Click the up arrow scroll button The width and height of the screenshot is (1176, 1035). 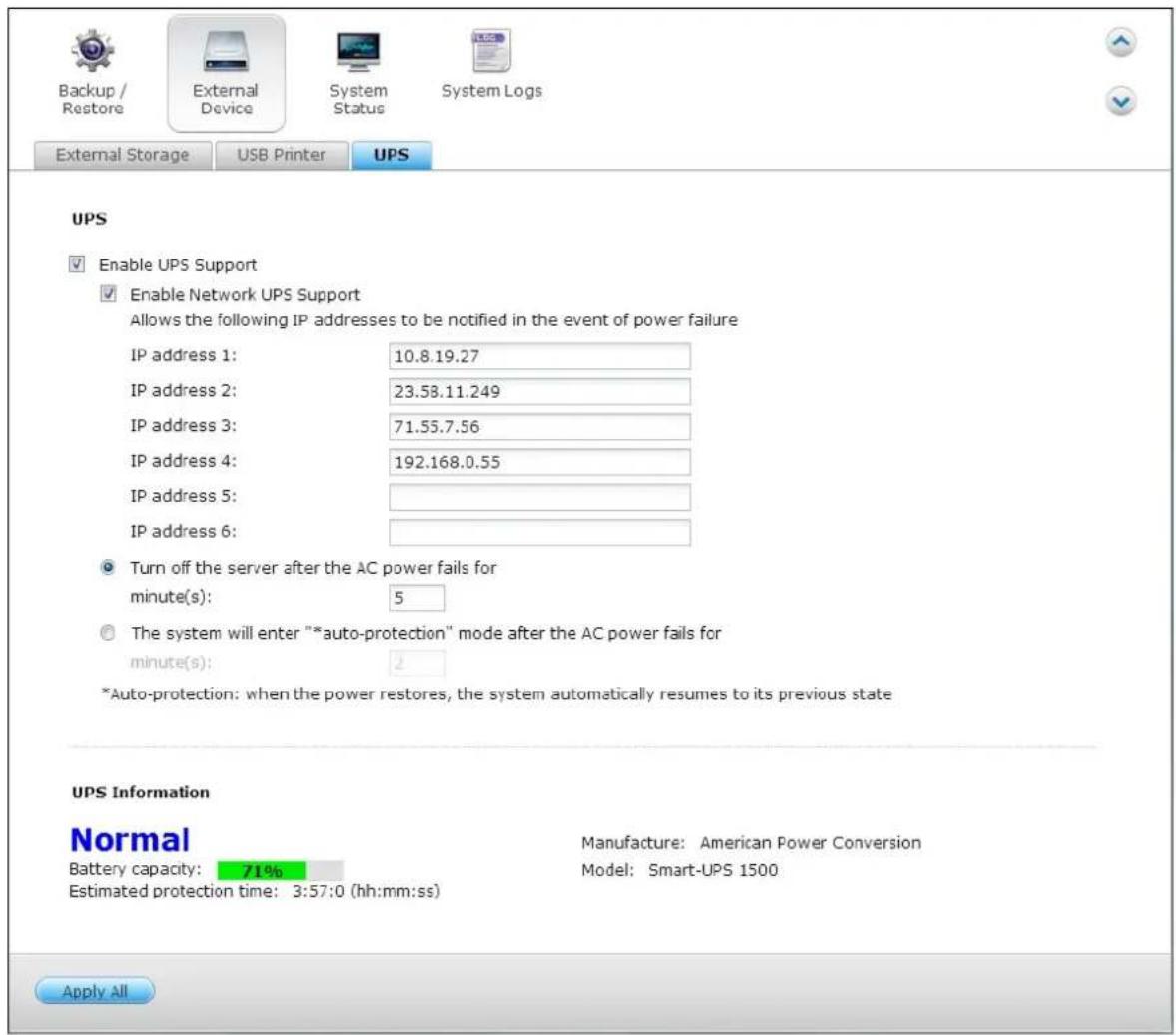coord(1120,42)
